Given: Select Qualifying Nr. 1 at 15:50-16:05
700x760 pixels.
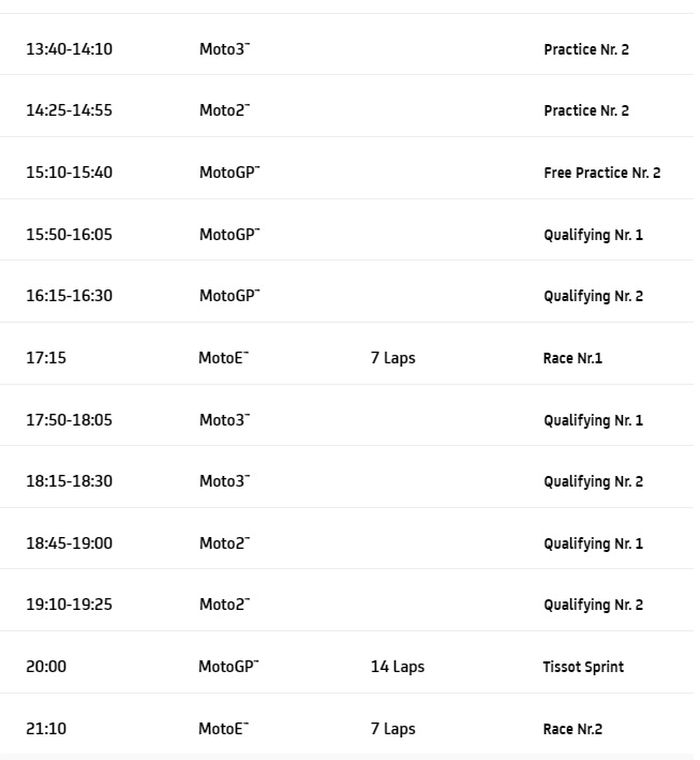Looking at the screenshot, I should [593, 235].
